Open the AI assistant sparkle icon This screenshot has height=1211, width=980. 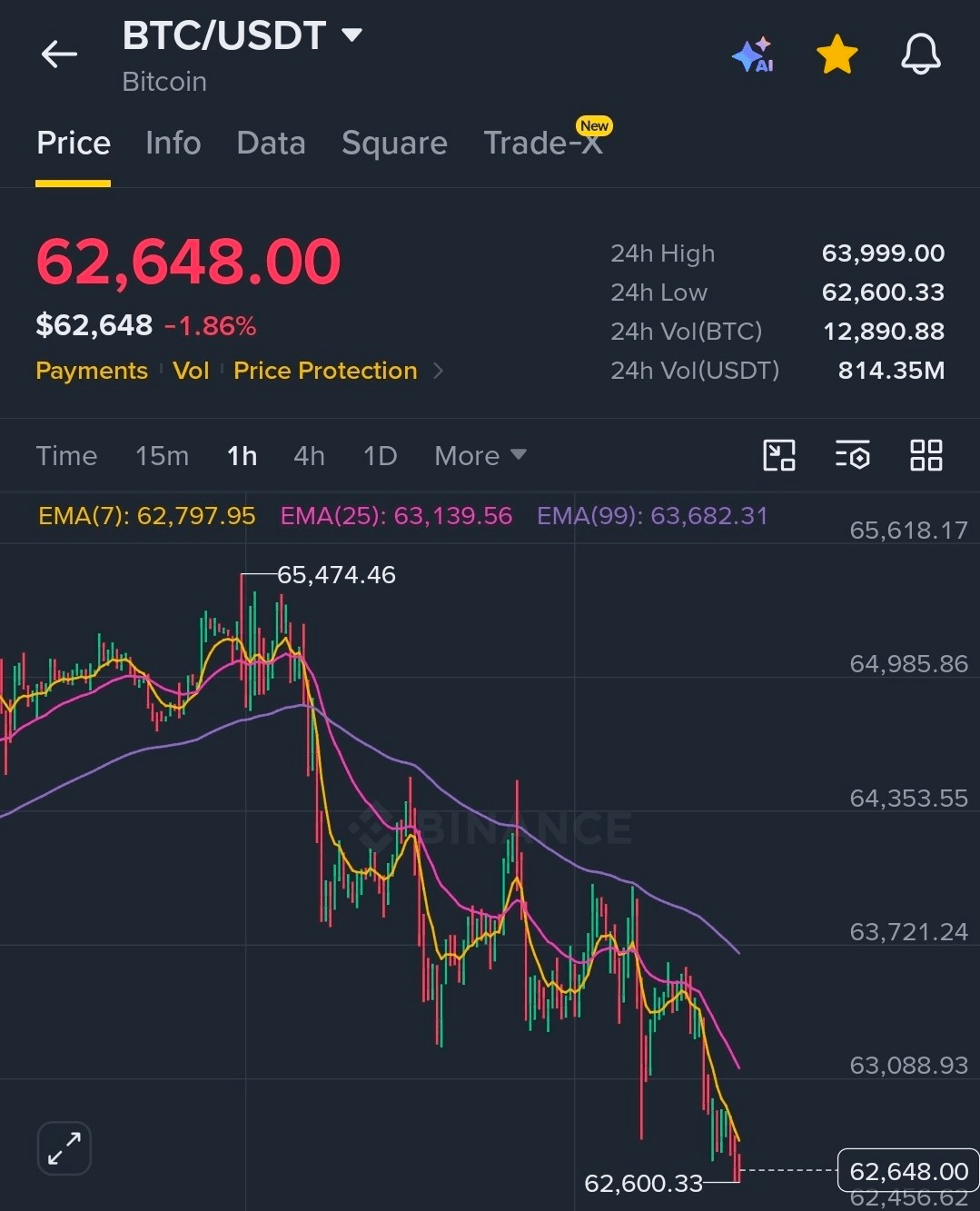(x=752, y=55)
